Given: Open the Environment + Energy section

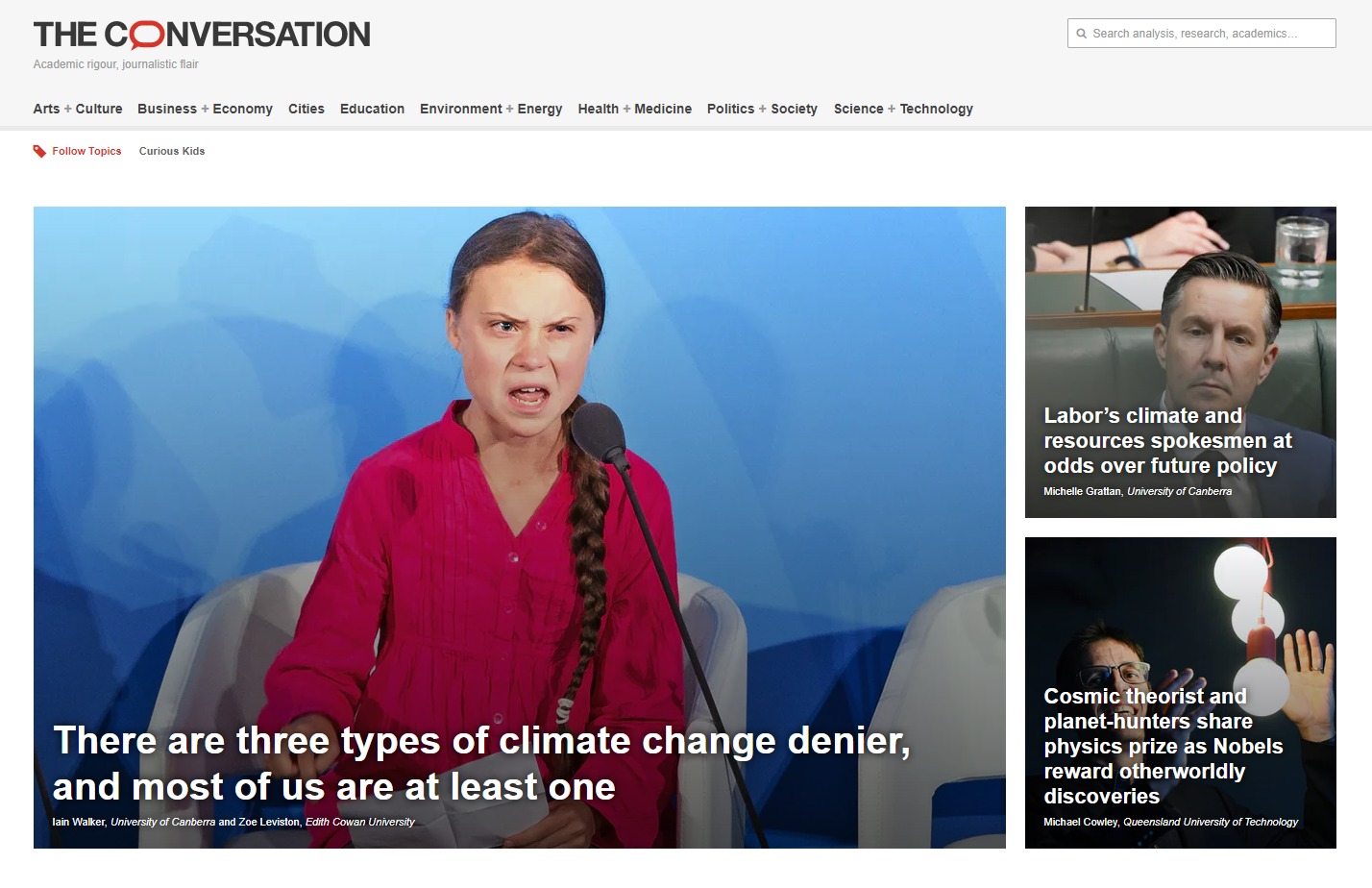Looking at the screenshot, I should (x=491, y=109).
